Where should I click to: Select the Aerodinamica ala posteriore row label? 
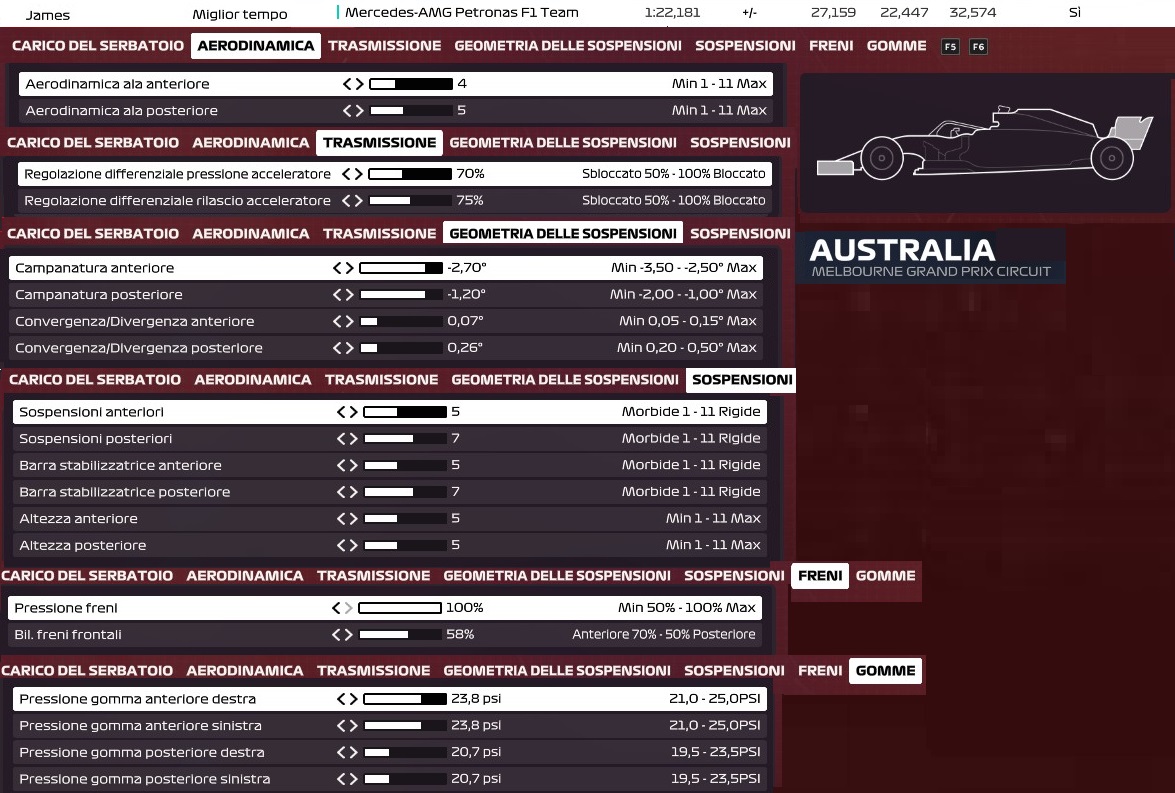tap(121, 111)
